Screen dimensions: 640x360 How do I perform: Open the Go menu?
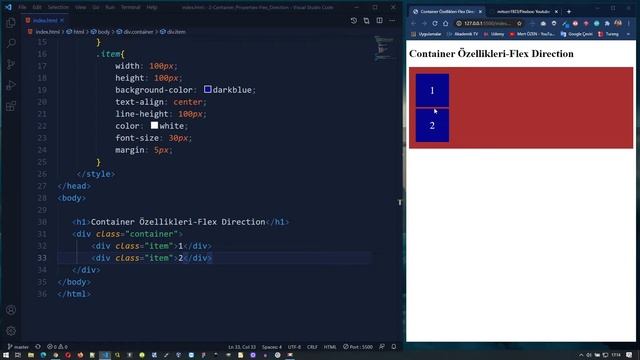[x=96, y=7]
